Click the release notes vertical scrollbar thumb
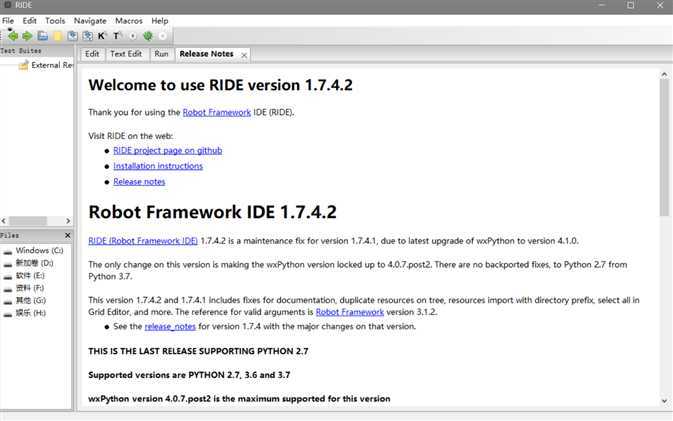The image size is (673, 421). pos(664,148)
